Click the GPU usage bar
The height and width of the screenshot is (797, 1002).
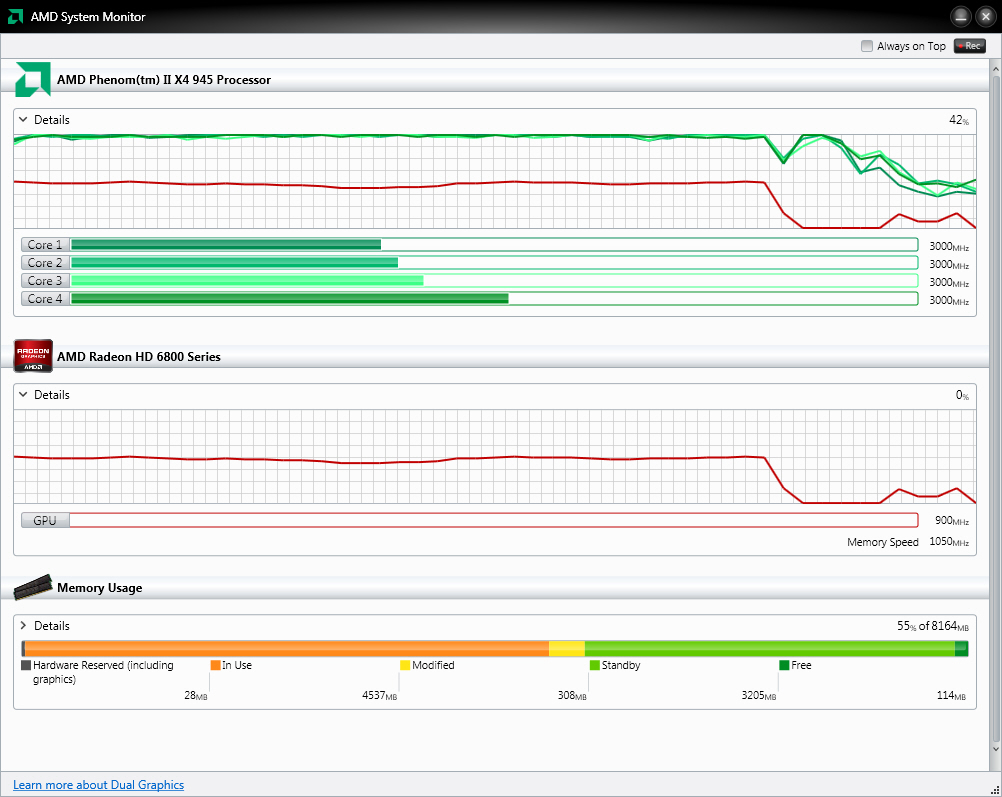coord(494,520)
